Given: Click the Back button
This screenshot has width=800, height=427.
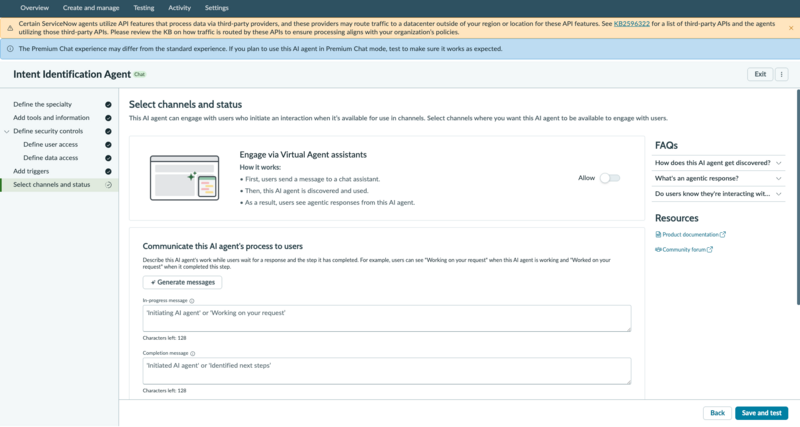Looking at the screenshot, I should (x=717, y=413).
